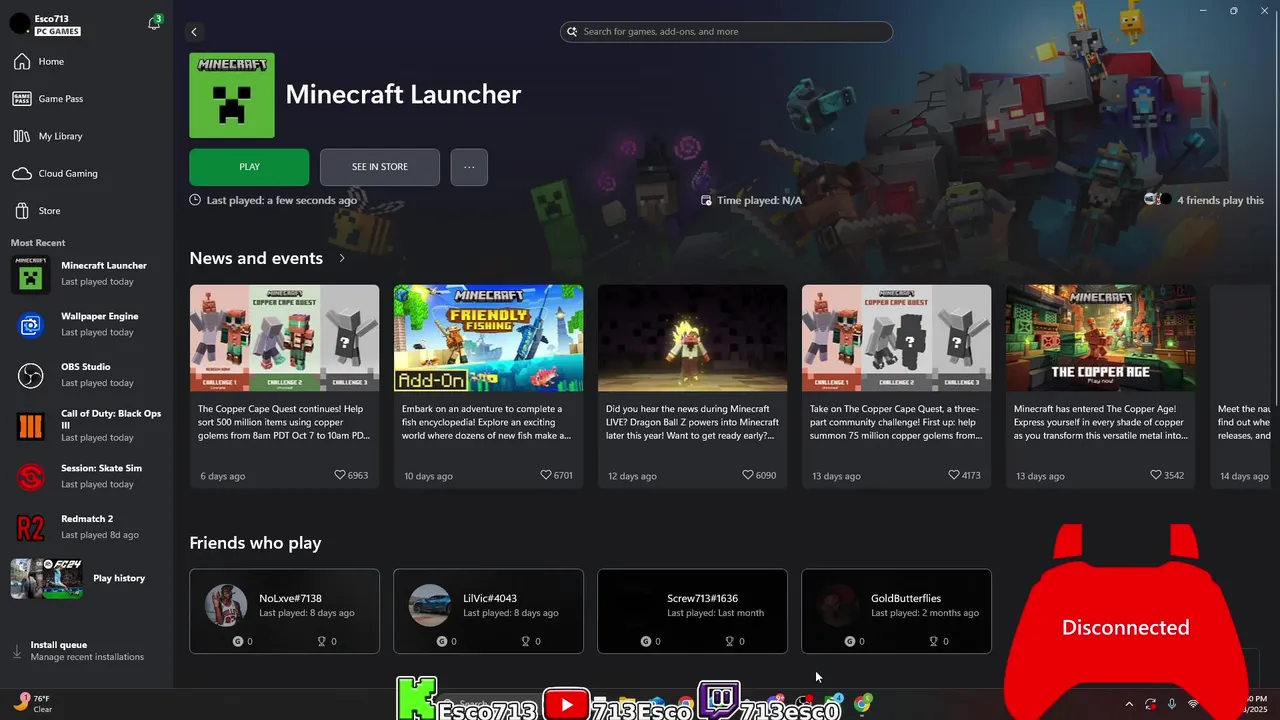Click 'Friends who play' heading
The image size is (1280, 720).
click(x=255, y=543)
